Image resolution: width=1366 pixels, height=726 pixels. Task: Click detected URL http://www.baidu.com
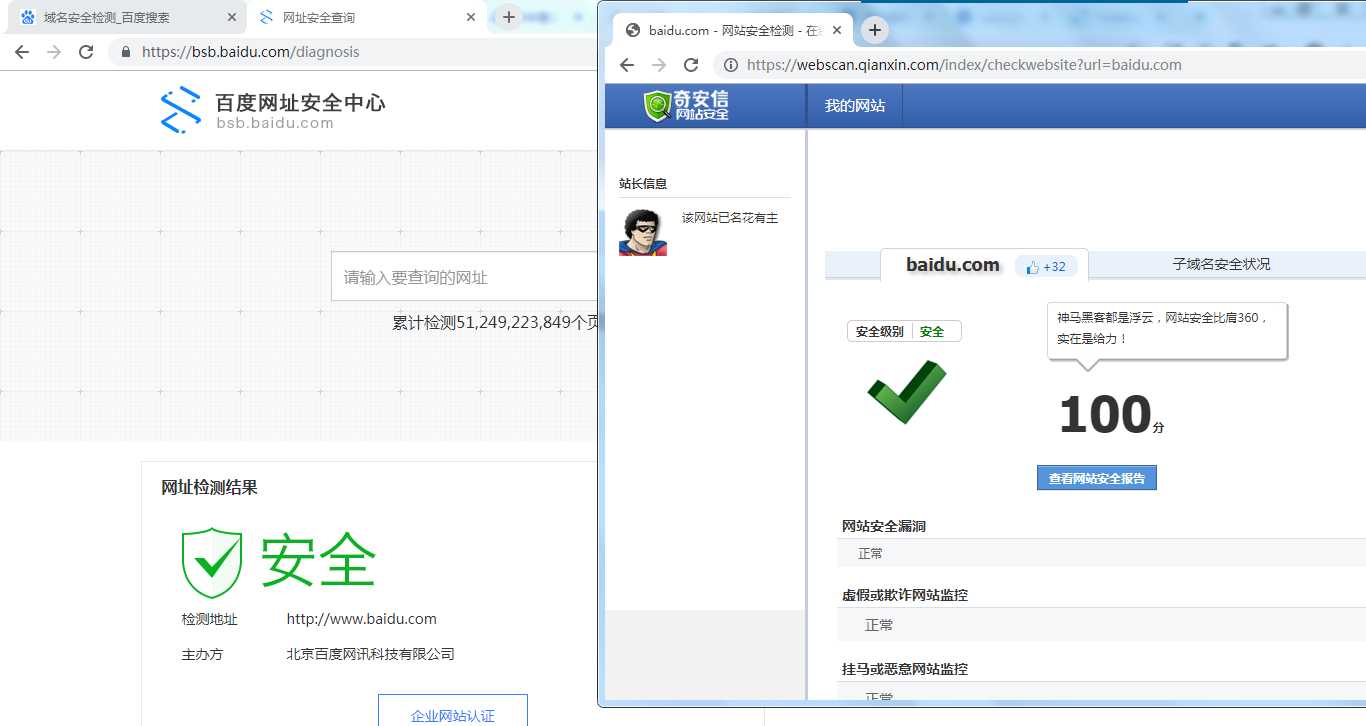pos(362,619)
